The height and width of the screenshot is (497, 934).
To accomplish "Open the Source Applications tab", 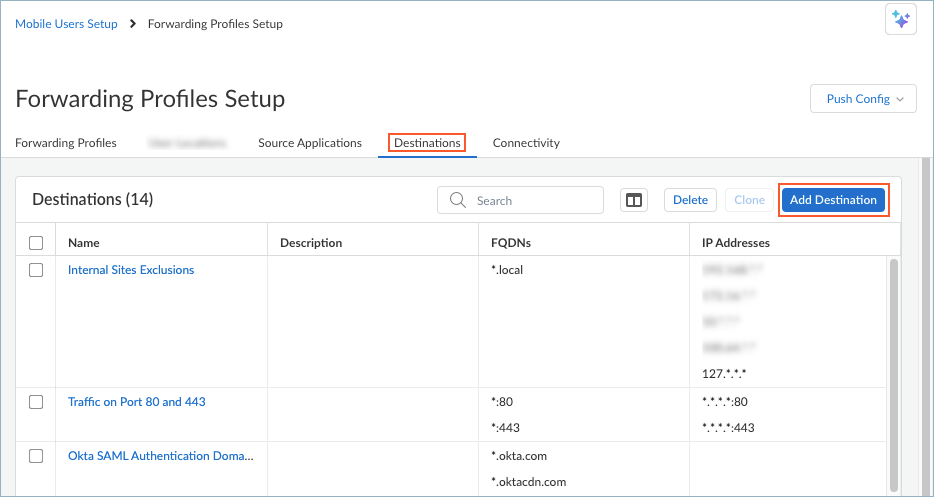I will click(x=310, y=143).
